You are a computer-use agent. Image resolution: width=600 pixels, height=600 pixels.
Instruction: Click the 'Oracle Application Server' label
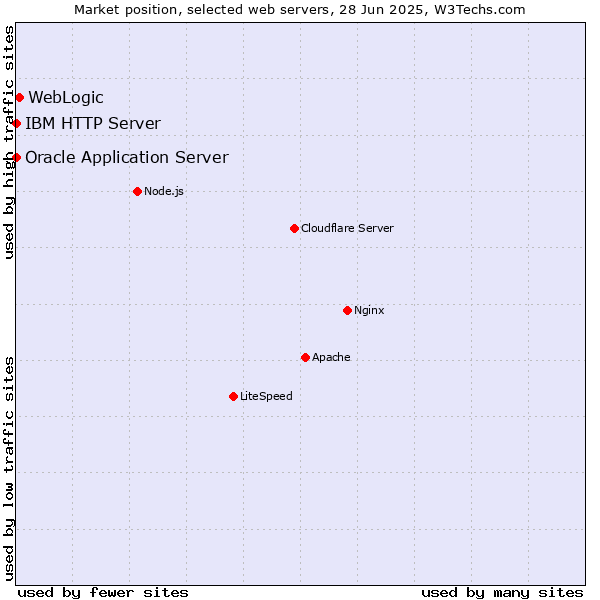127,157
